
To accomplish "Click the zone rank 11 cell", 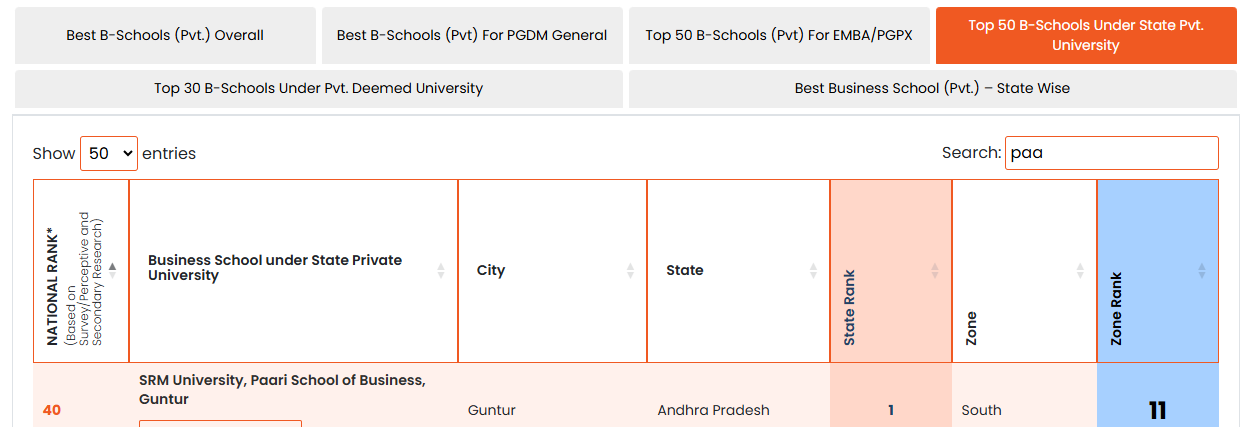I will 1157,410.
